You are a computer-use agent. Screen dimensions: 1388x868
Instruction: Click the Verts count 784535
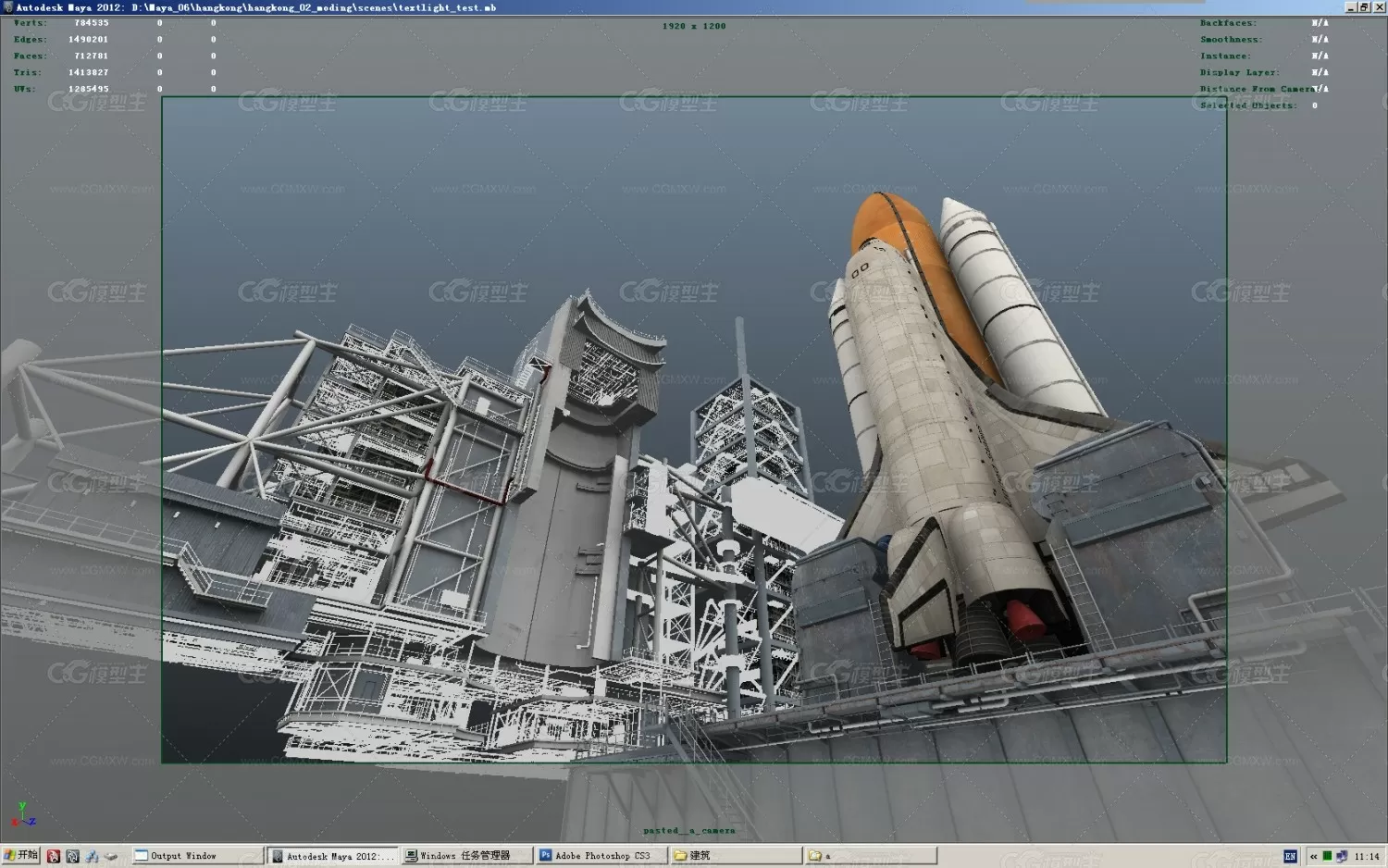[x=91, y=23]
